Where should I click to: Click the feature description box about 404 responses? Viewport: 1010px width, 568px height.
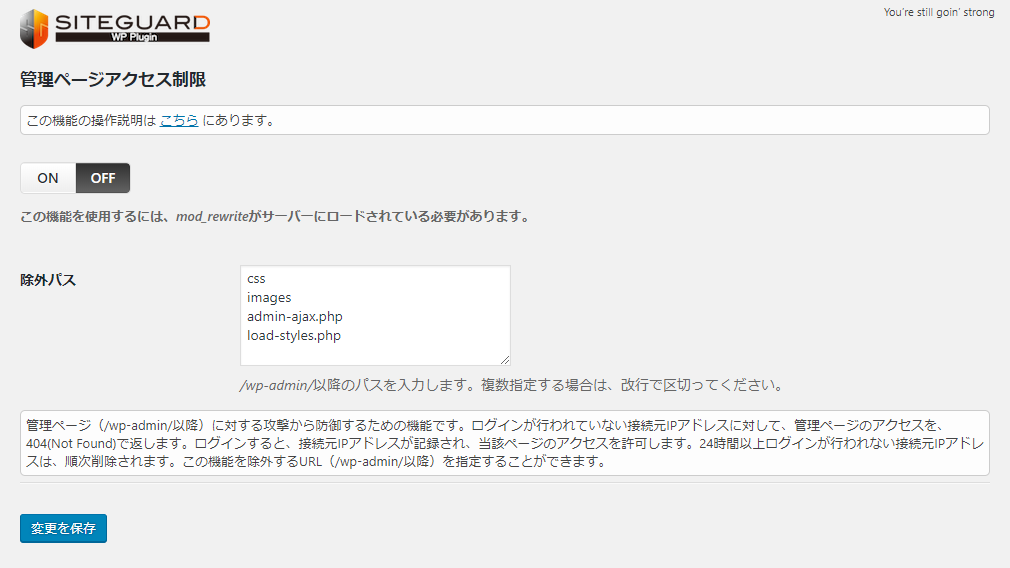point(504,443)
